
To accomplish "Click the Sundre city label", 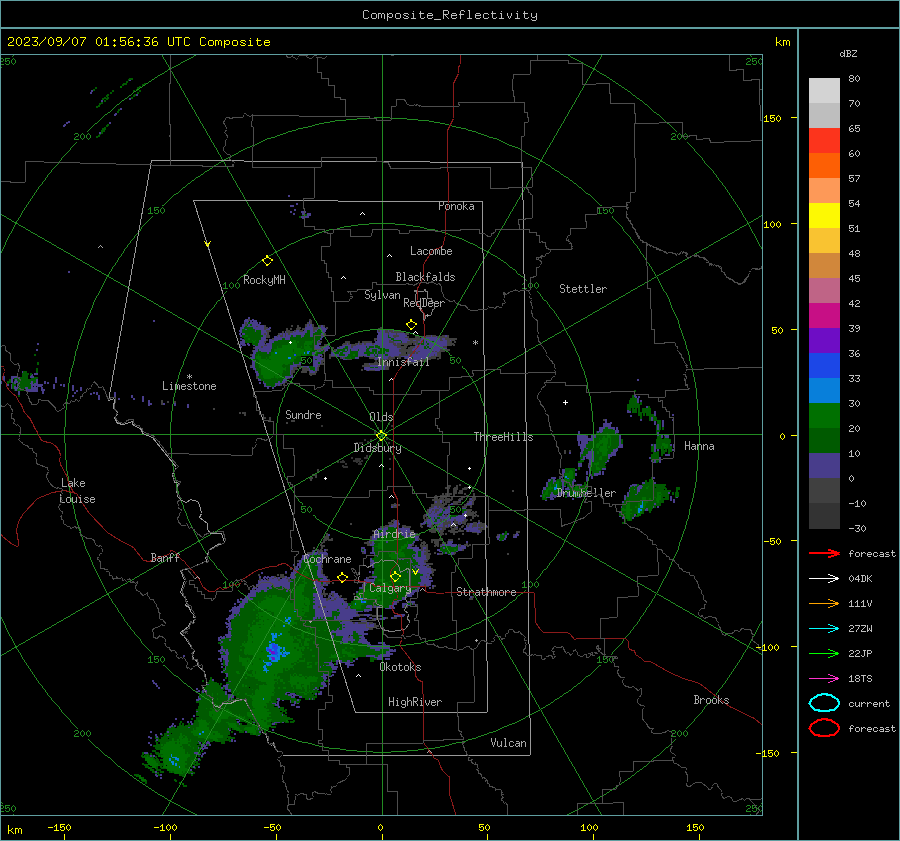I will point(303,414).
